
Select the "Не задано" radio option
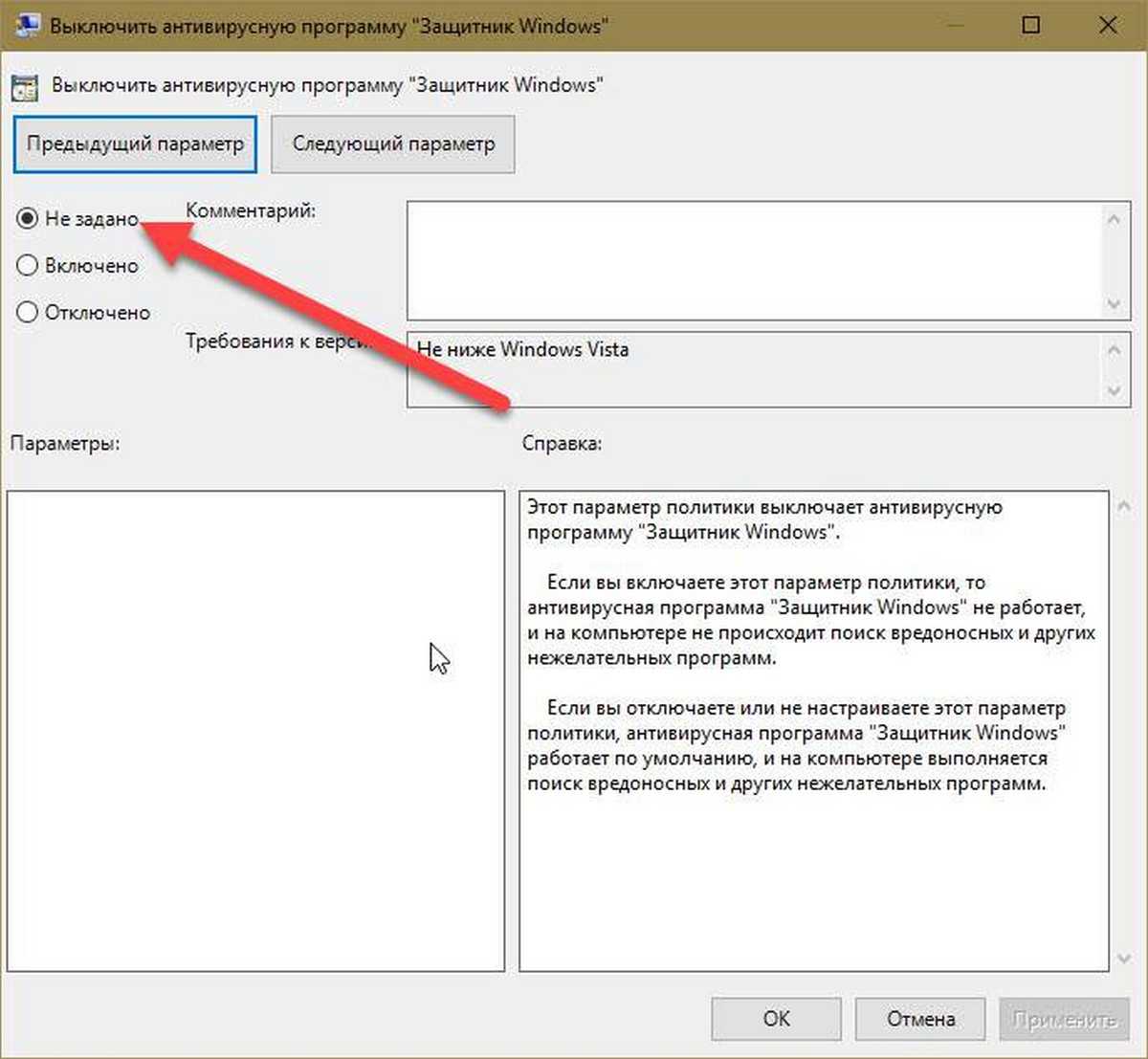point(28,219)
